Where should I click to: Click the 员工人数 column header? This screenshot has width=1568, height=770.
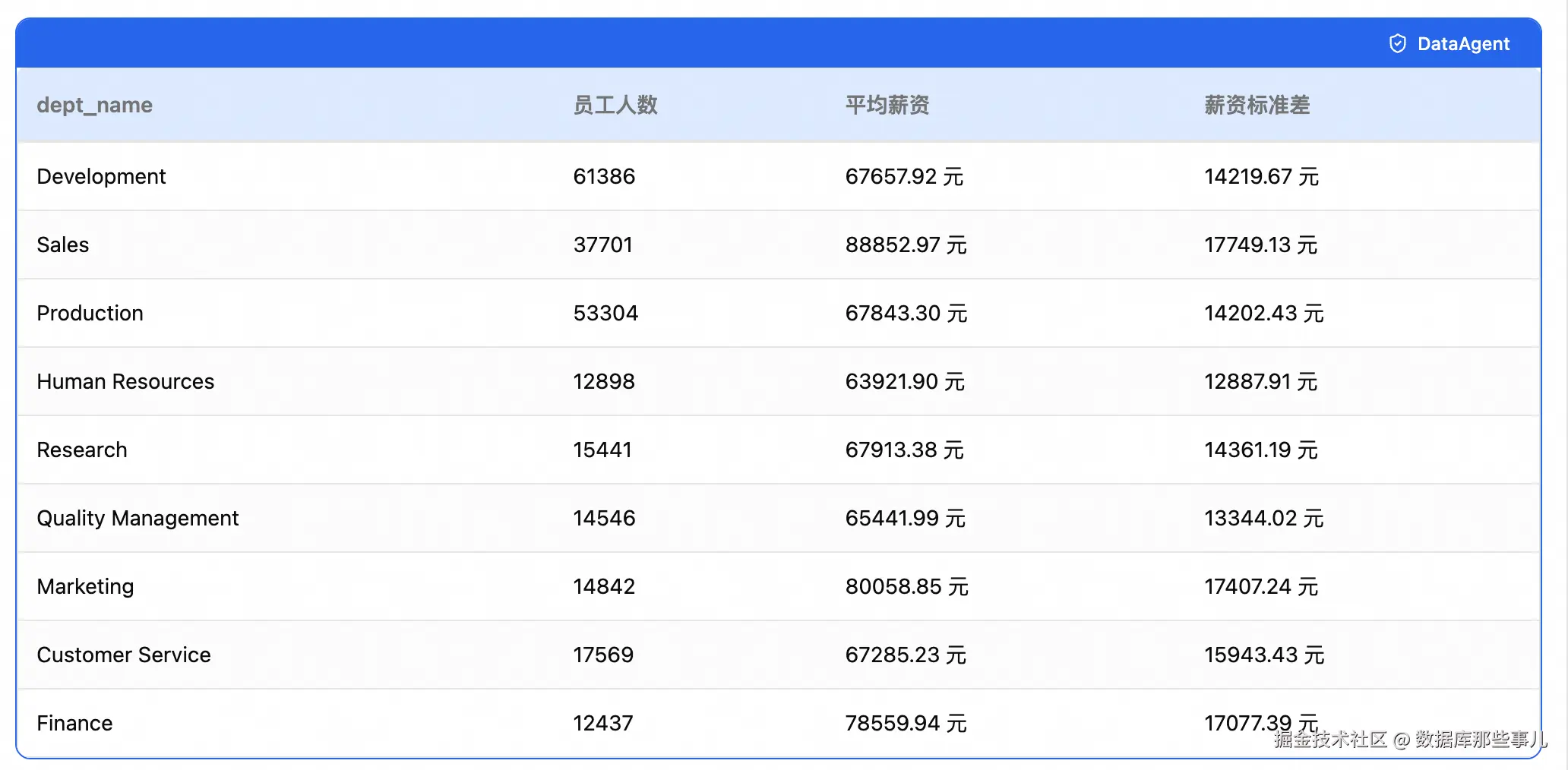(x=615, y=105)
